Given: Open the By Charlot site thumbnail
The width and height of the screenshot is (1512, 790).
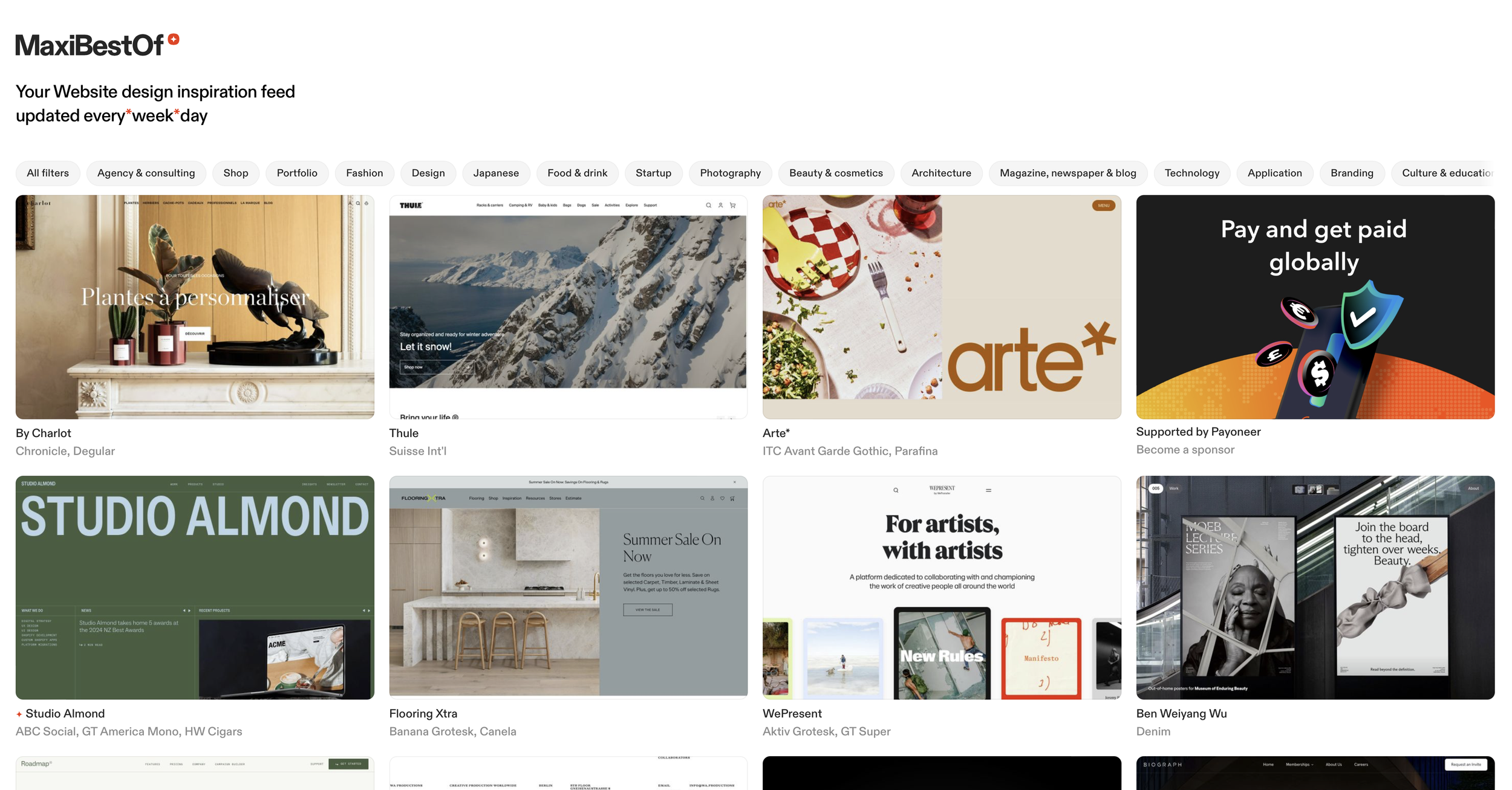Looking at the screenshot, I should click(195, 306).
